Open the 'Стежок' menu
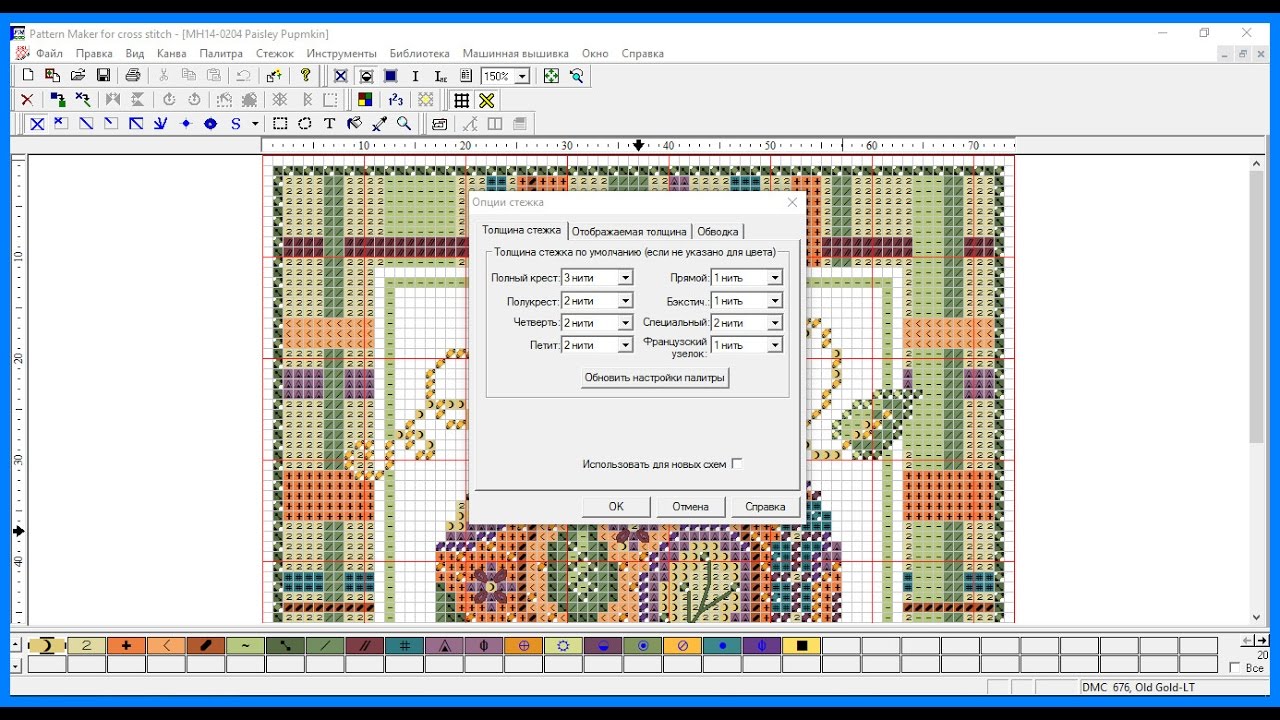The width and height of the screenshot is (1280, 720). point(274,53)
